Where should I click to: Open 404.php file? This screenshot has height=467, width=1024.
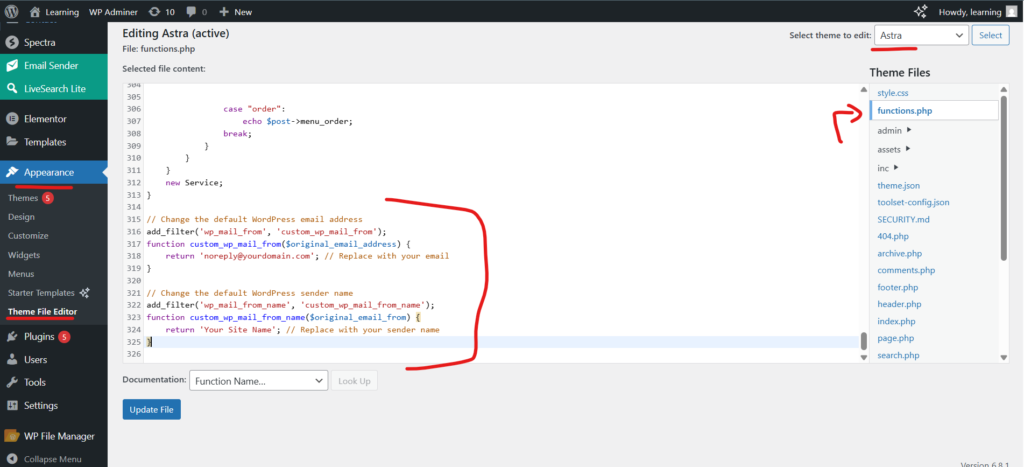click(893, 236)
